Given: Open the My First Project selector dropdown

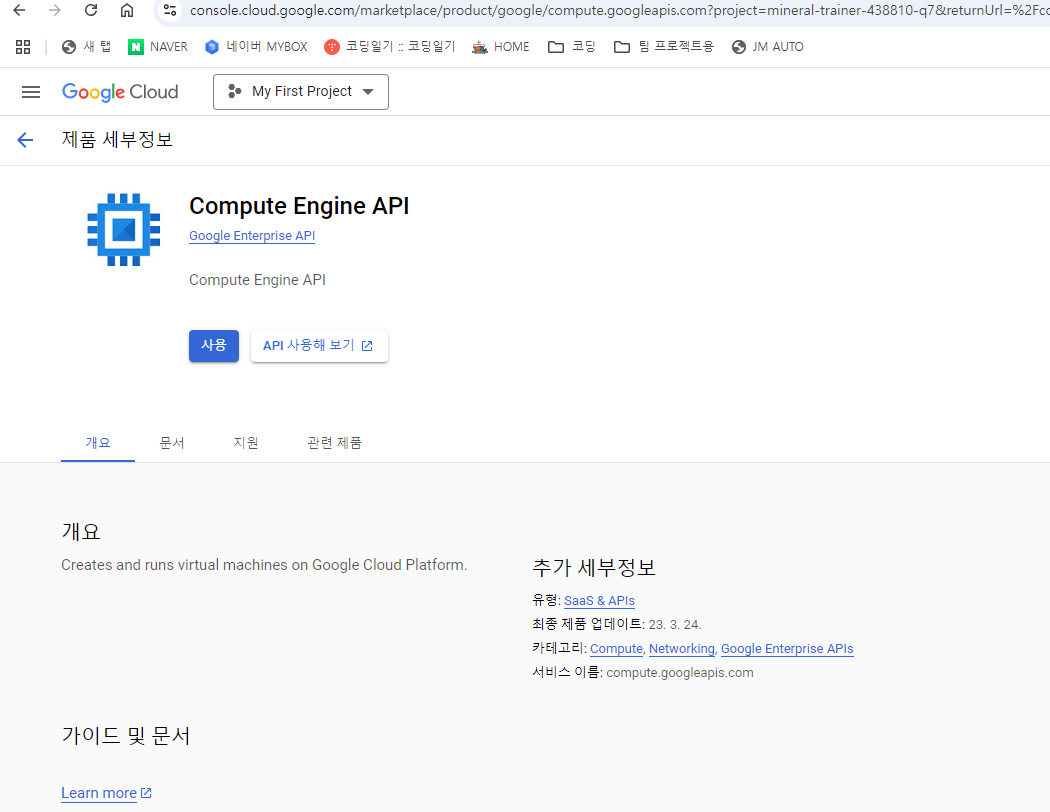Looking at the screenshot, I should [301, 92].
